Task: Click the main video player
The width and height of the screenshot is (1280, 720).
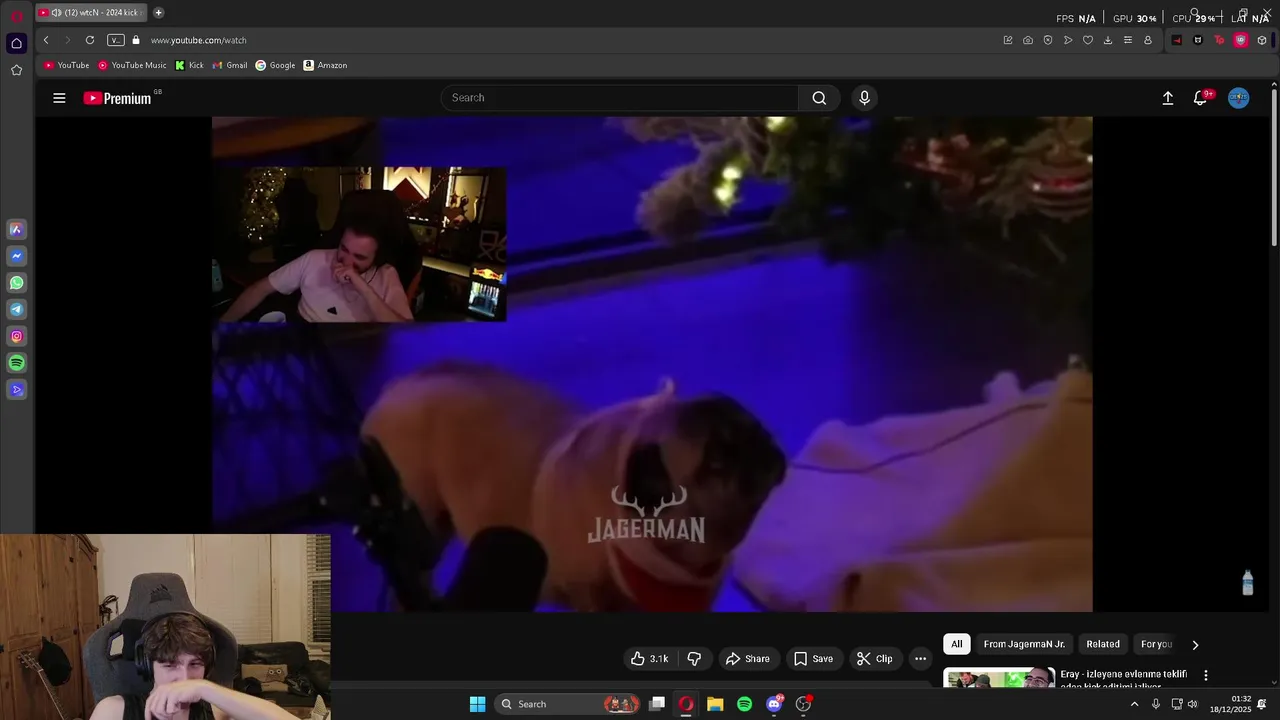Action: [x=652, y=364]
